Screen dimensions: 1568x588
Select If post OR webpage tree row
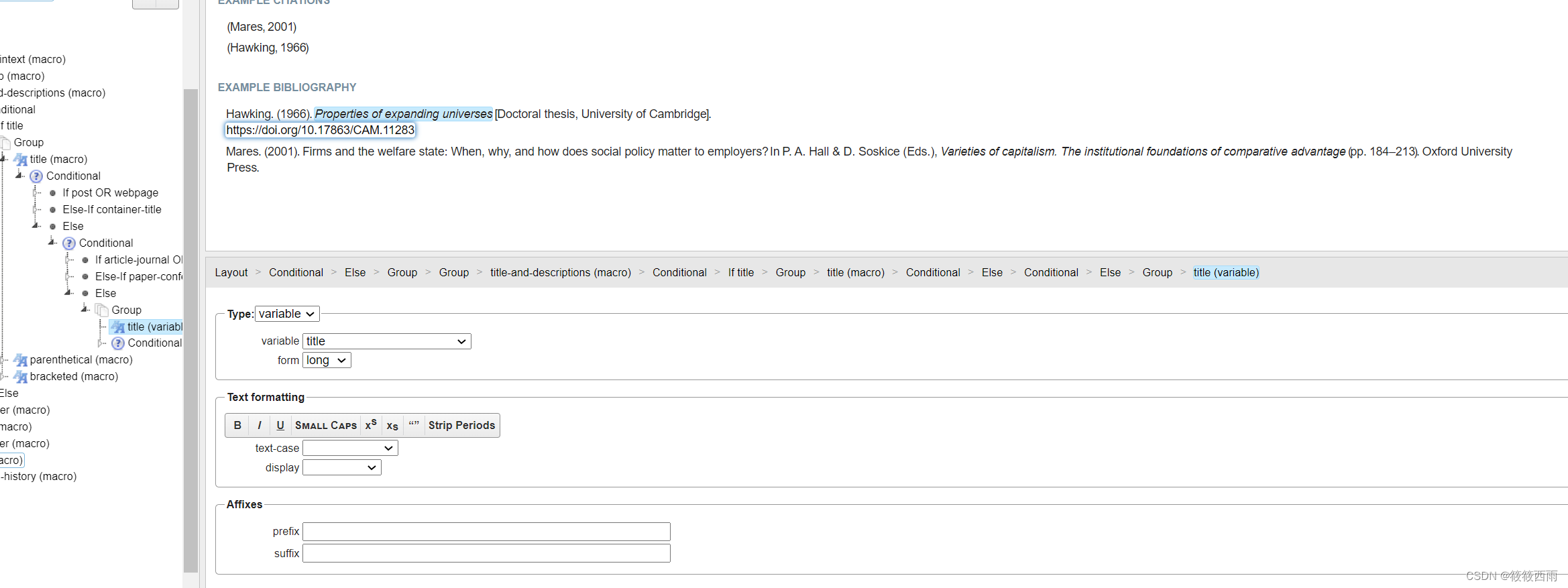click(110, 192)
